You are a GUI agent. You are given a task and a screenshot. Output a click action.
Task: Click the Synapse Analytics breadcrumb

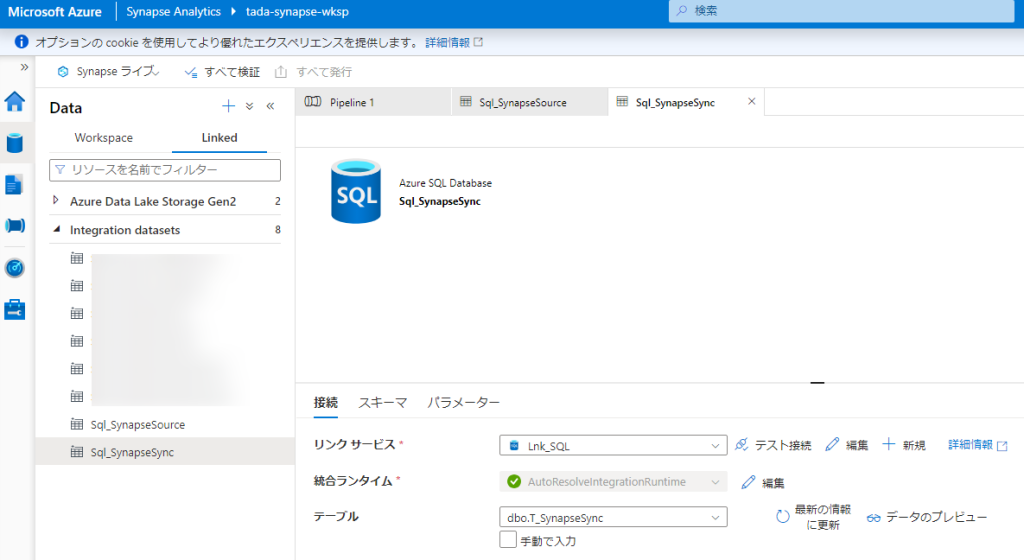click(x=173, y=12)
